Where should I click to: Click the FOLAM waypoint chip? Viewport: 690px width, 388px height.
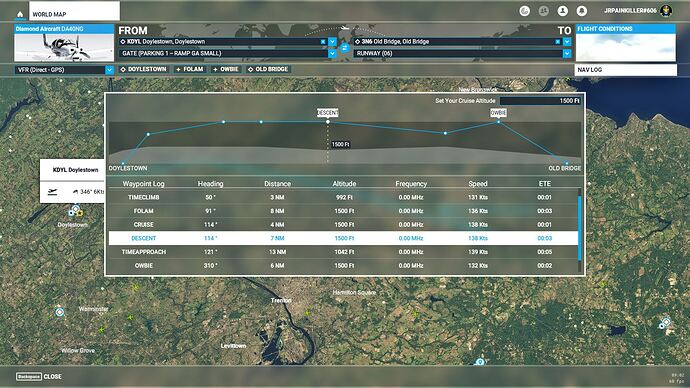190,69
